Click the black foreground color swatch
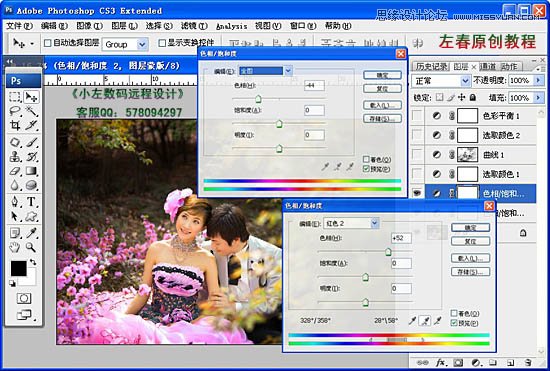 click(x=19, y=269)
